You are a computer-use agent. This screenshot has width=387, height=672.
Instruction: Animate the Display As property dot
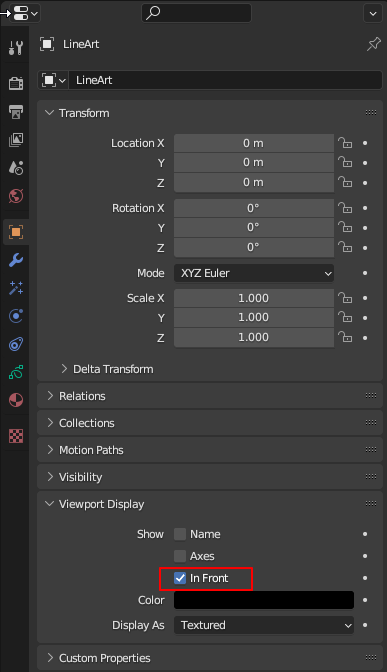(x=365, y=625)
